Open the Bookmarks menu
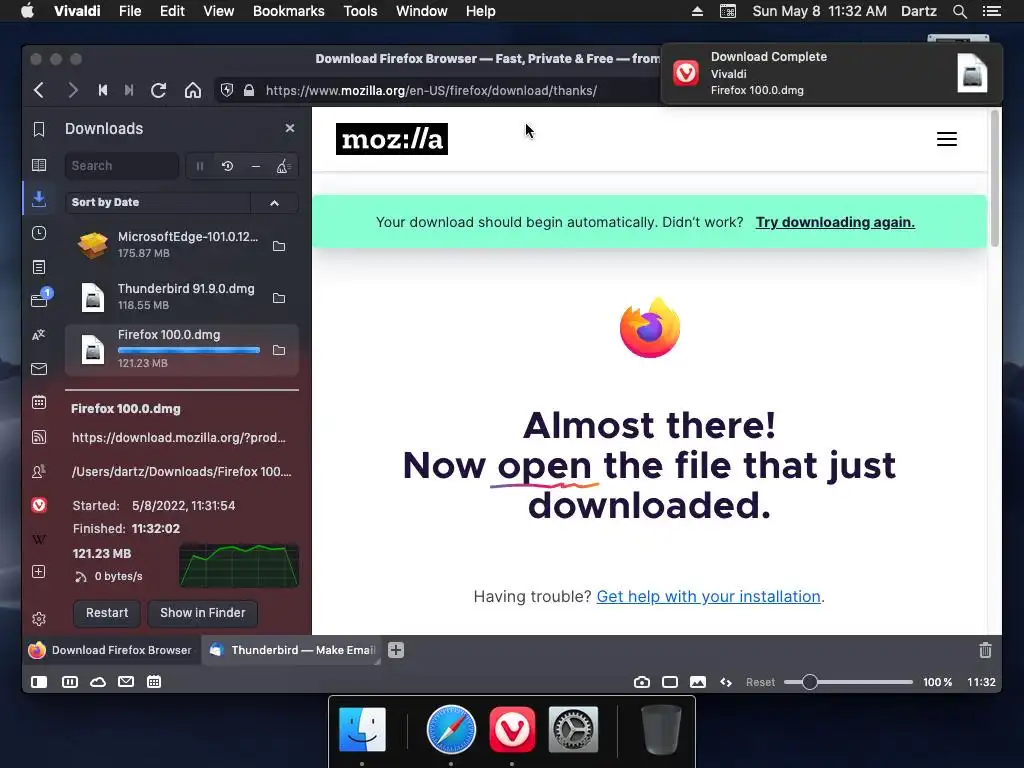 click(x=289, y=11)
